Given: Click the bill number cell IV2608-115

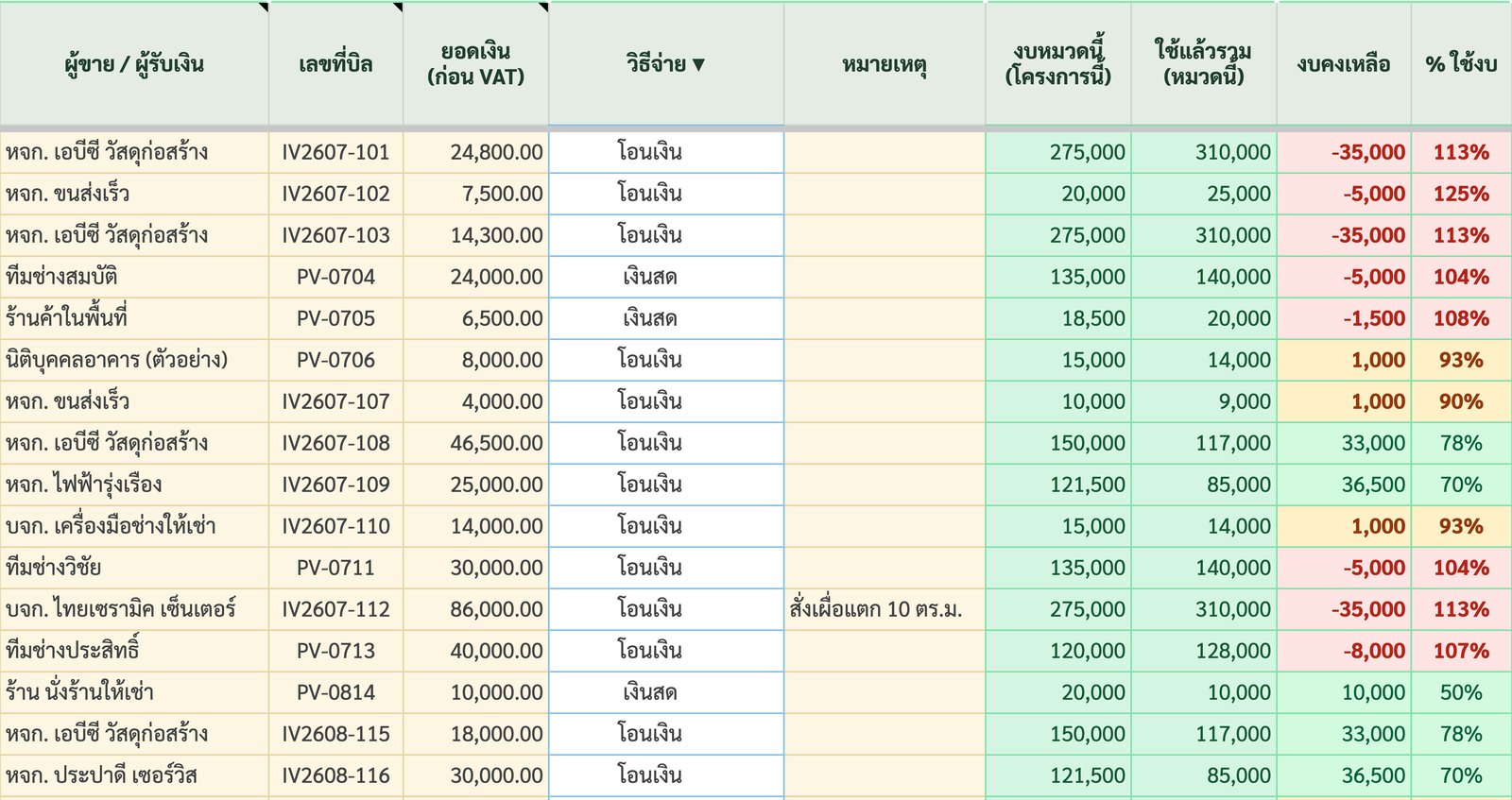Looking at the screenshot, I should (x=335, y=734).
